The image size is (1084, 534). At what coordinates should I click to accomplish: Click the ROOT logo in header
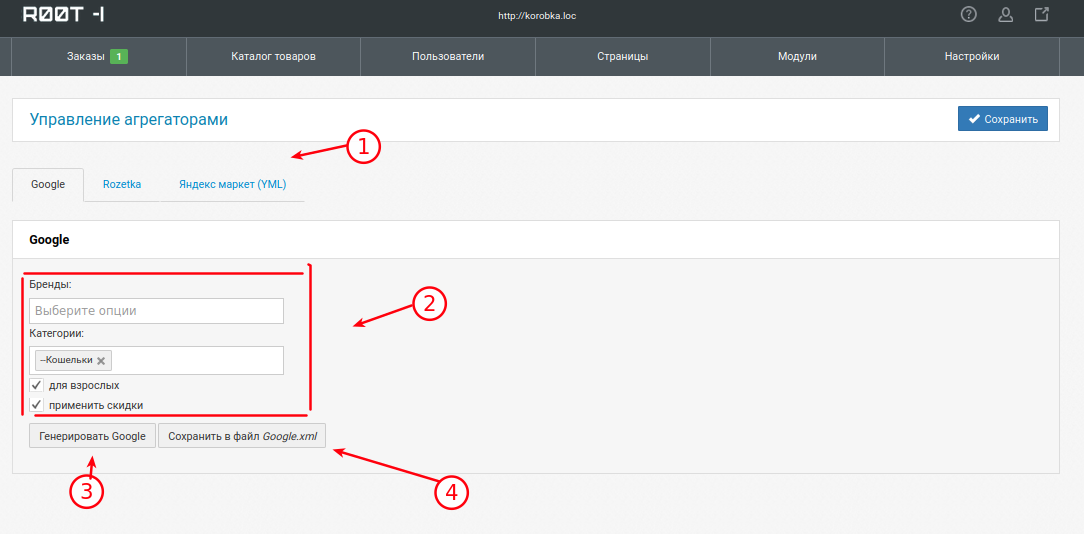click(64, 14)
